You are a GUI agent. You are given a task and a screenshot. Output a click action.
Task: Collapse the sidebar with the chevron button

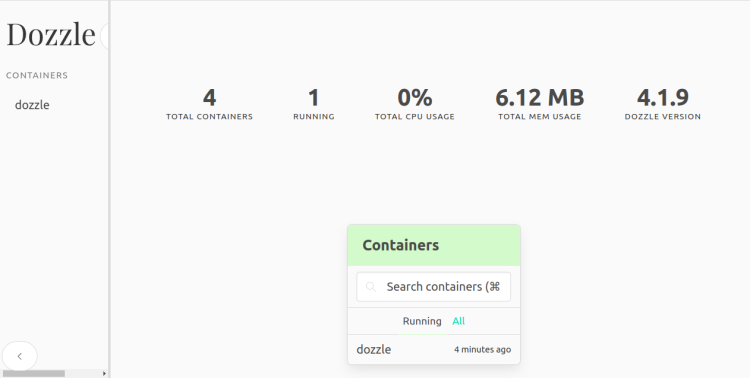point(20,356)
